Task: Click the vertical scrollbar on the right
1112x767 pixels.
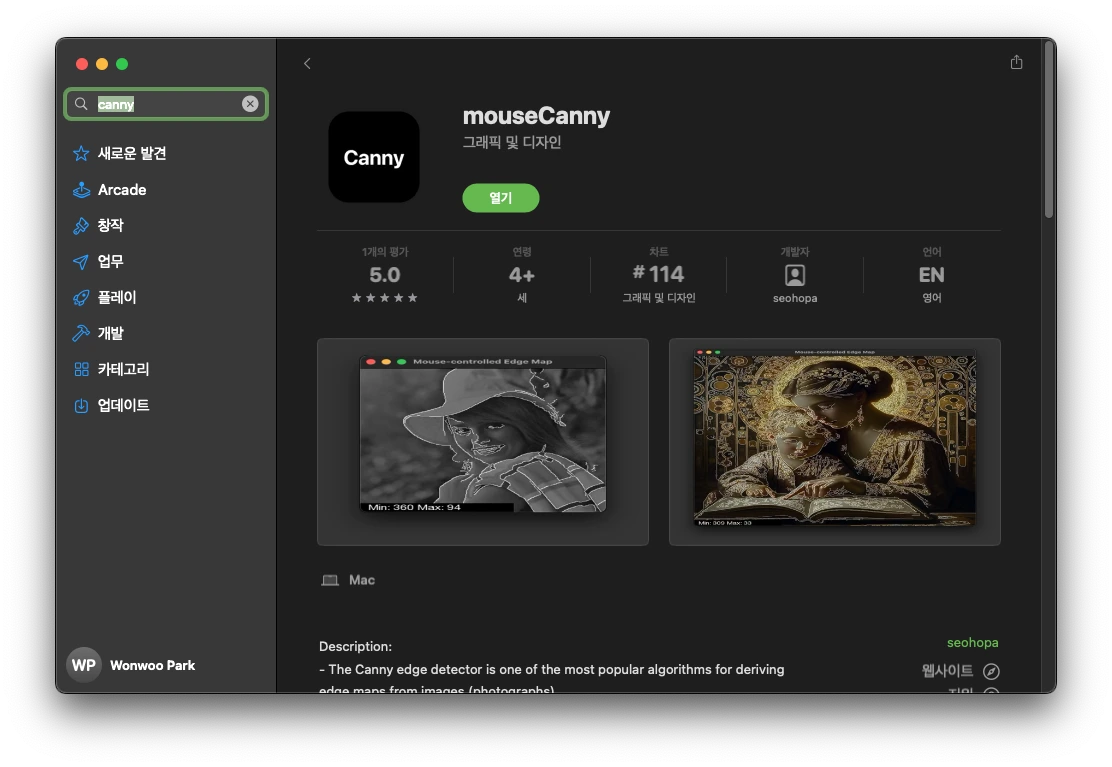Action: tap(1049, 130)
